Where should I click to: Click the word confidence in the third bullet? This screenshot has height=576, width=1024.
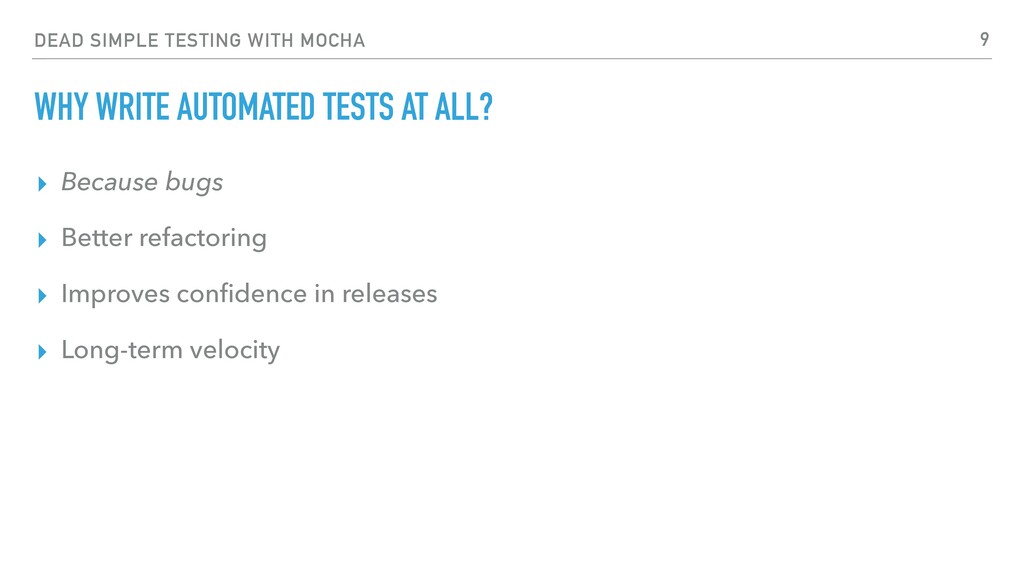[x=242, y=294]
